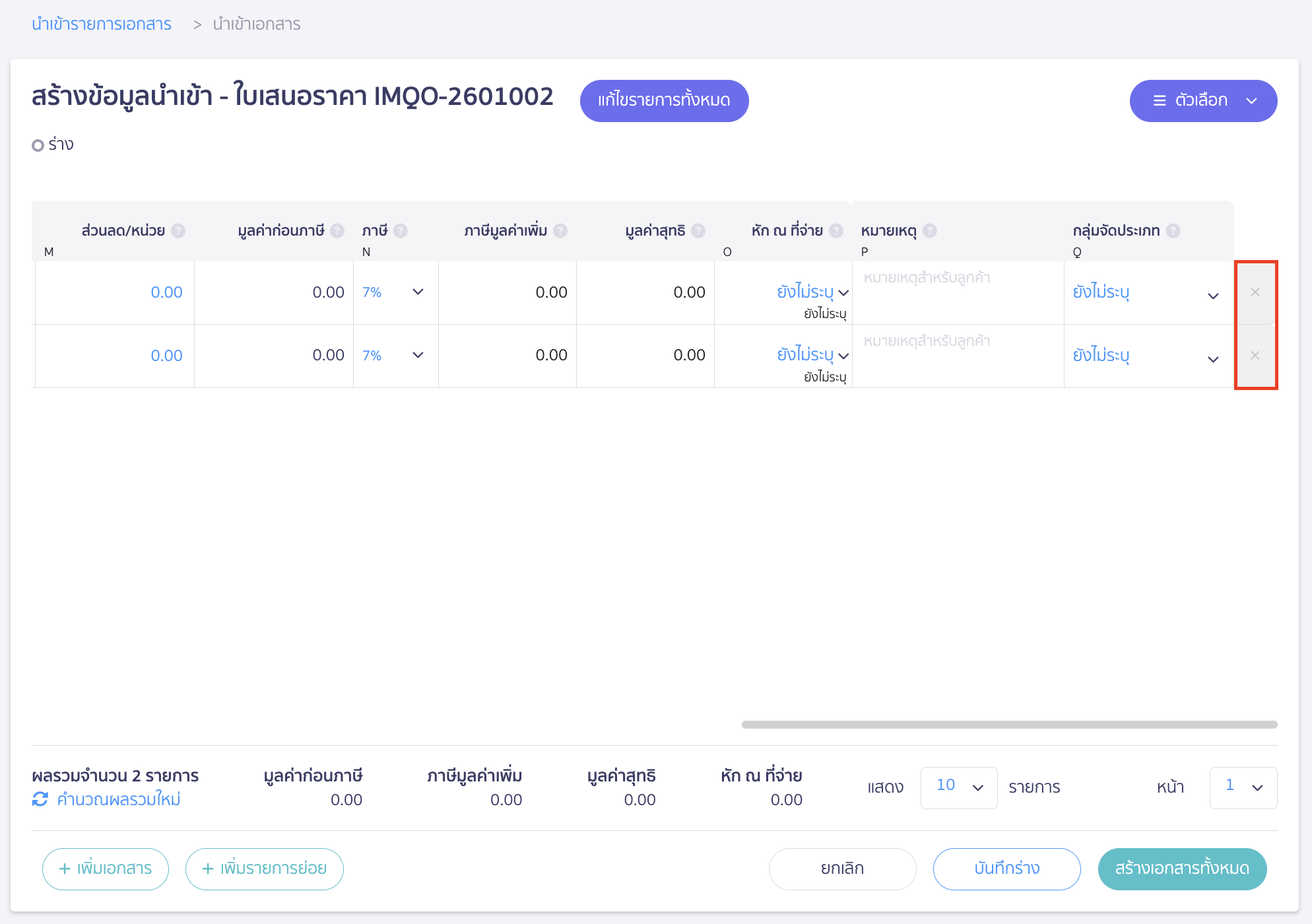Screen dimensions: 1312x924
Task: Click the help icon beside มูลค่าก่อนภาษี header
Action: (x=337, y=230)
